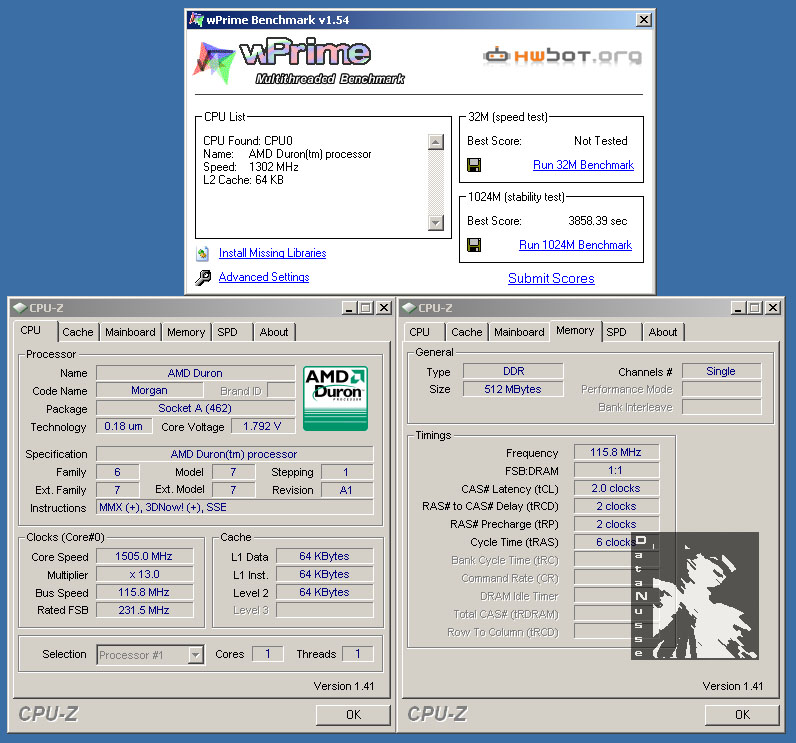Click the HWBOT.org logo
The height and width of the screenshot is (743, 796).
(x=562, y=56)
